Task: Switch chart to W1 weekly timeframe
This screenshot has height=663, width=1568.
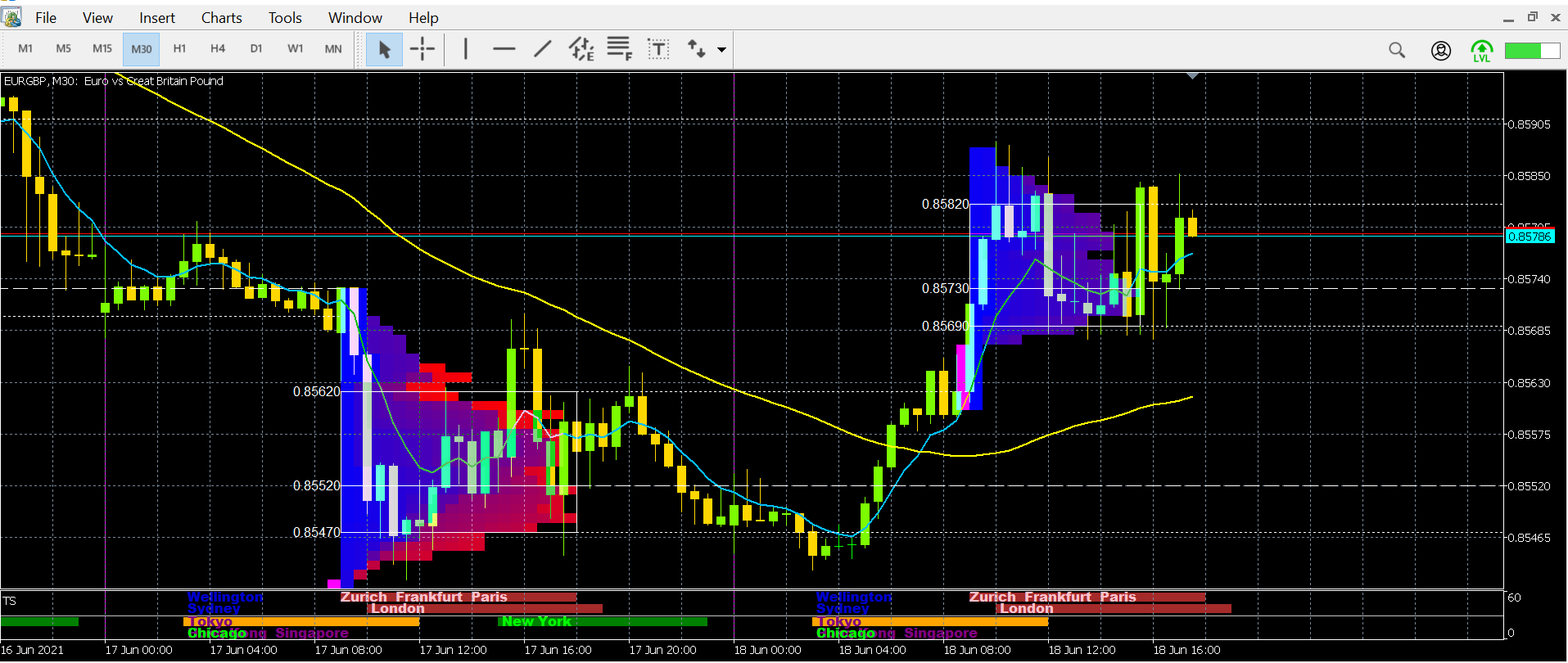Action: [295, 49]
